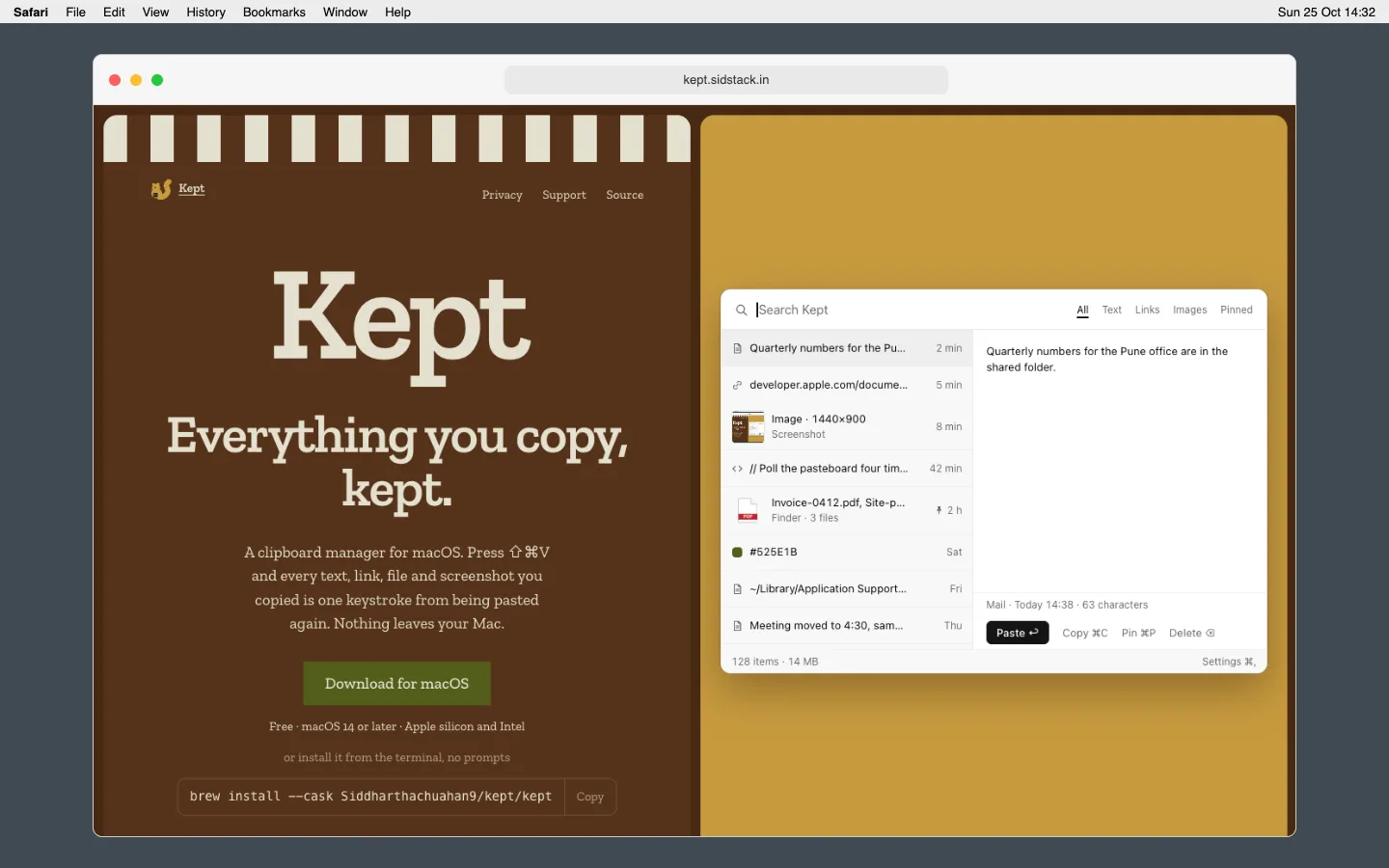
Task: Click the Kept home link text
Action: click(x=191, y=189)
